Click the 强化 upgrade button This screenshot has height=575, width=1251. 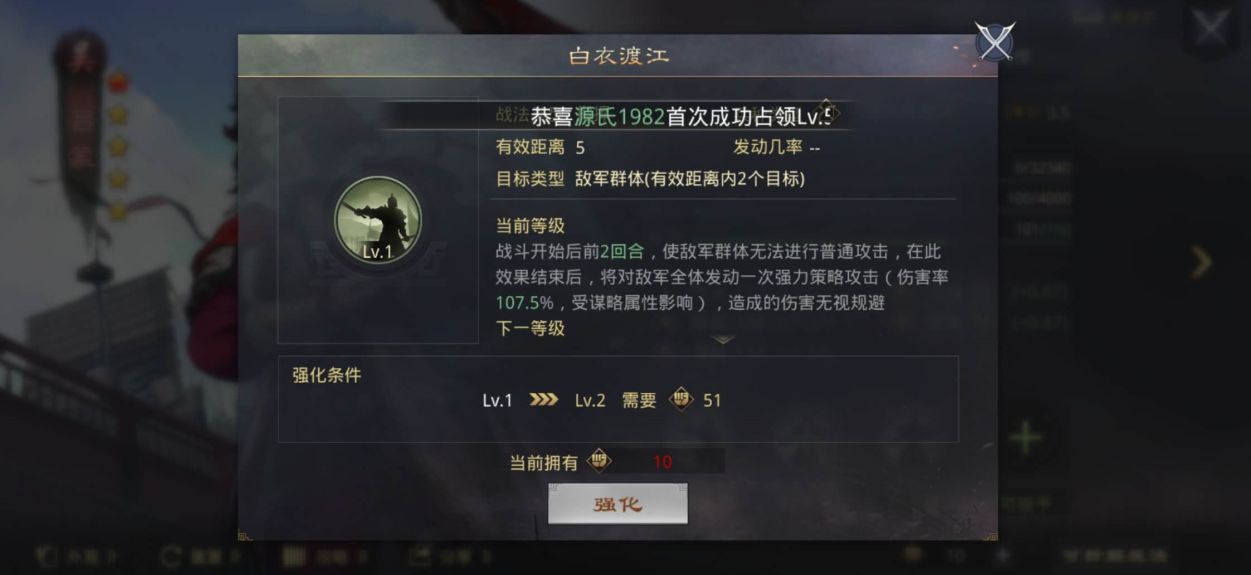click(617, 504)
